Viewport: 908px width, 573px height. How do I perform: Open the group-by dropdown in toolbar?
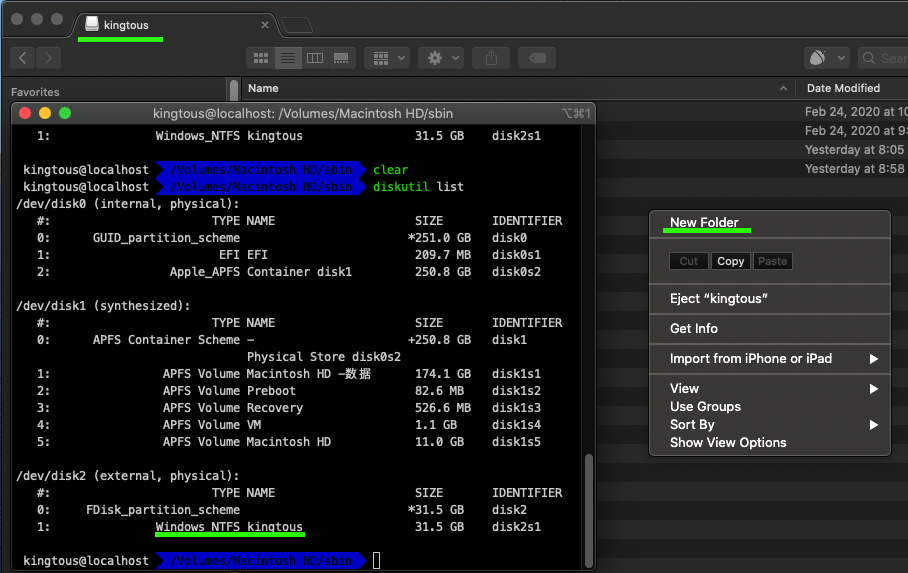pos(388,58)
